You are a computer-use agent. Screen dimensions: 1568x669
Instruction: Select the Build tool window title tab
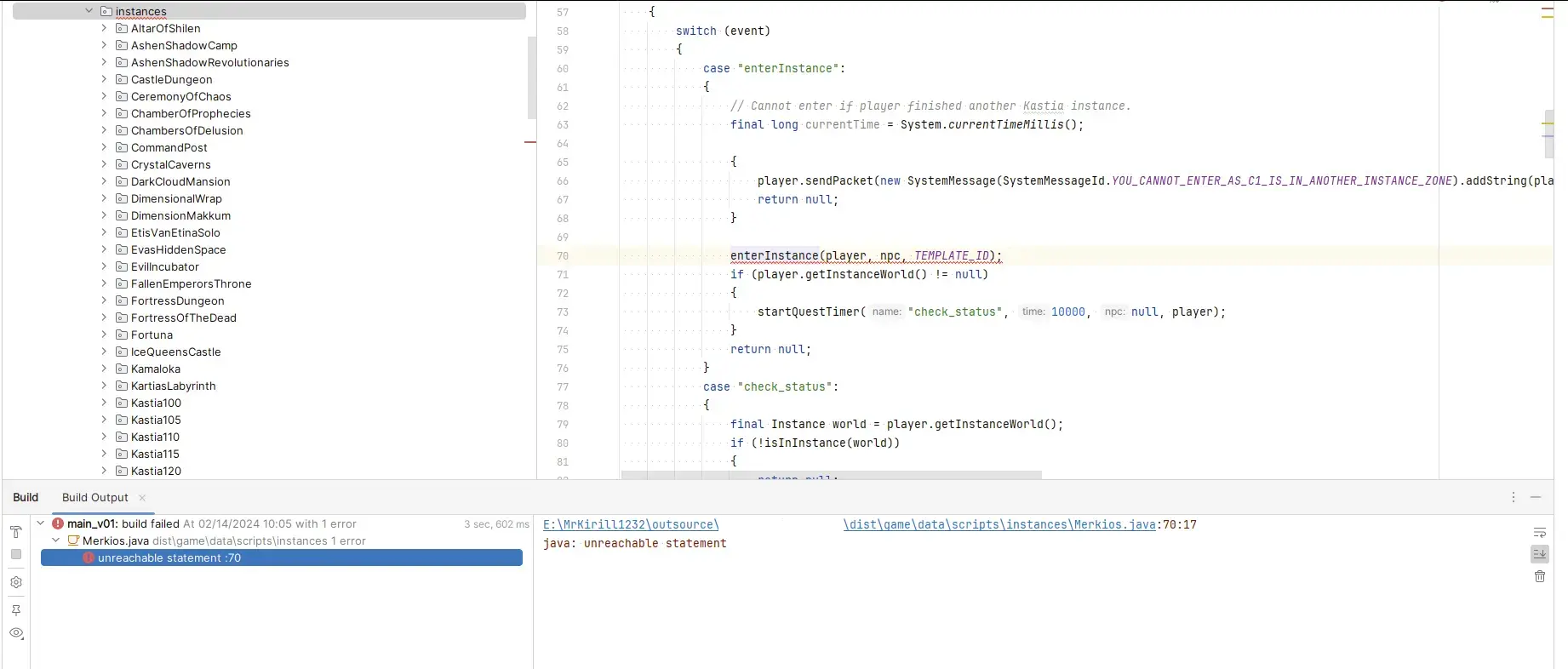pyautogui.click(x=26, y=498)
